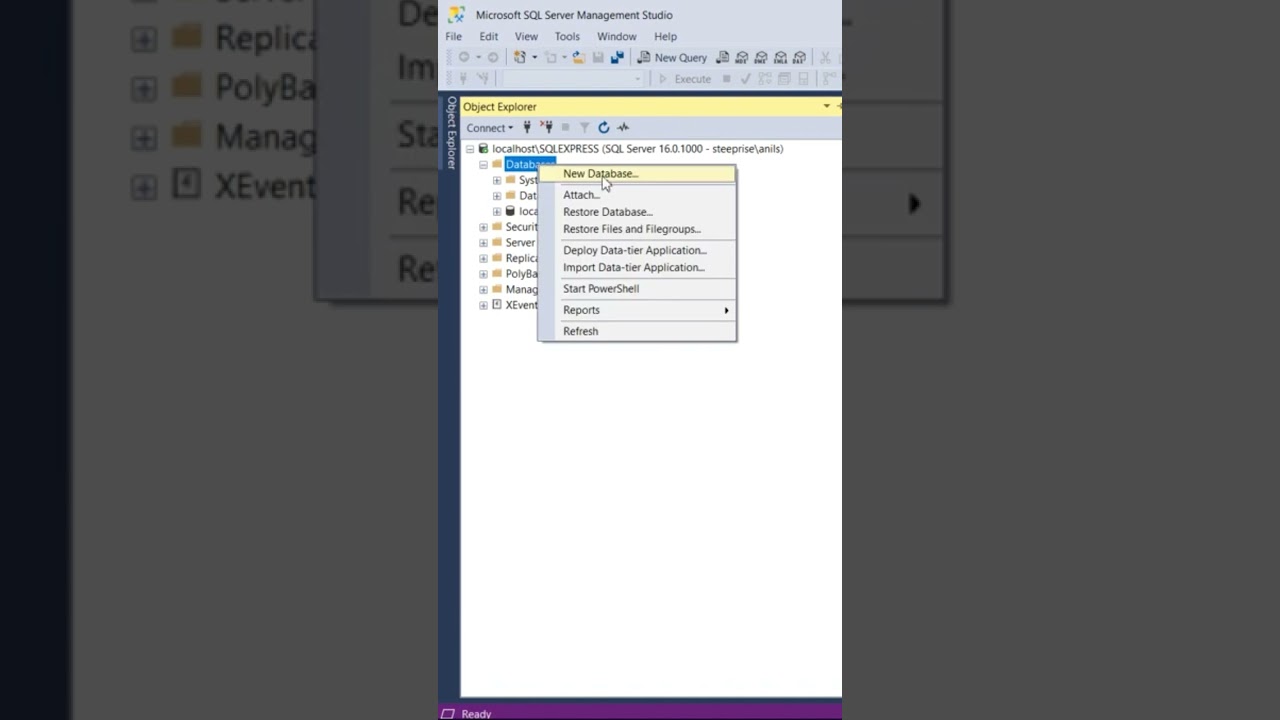Open the New Project icon's dropdown arrow

[534, 57]
